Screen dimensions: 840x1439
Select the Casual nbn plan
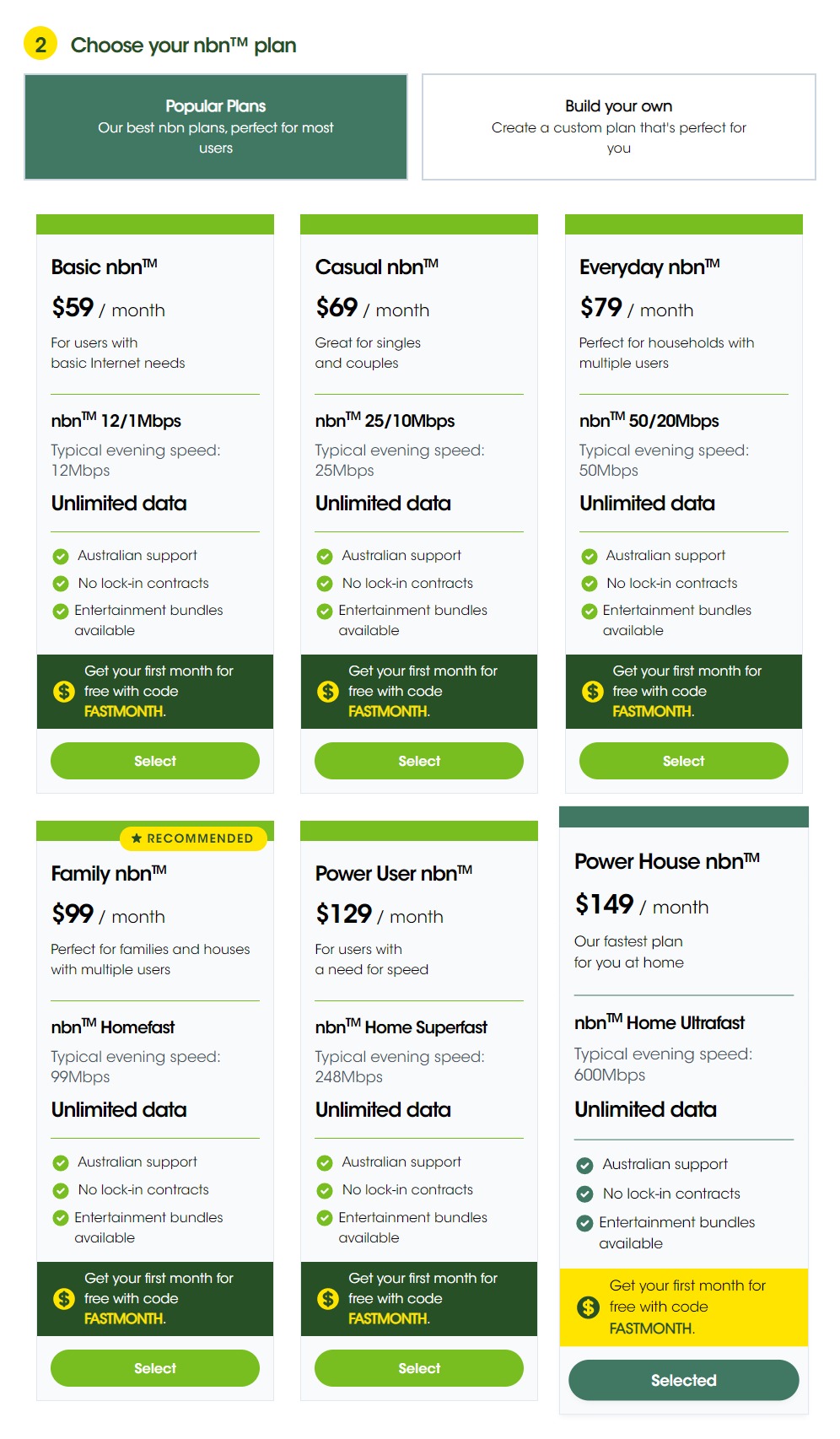pyautogui.click(x=418, y=760)
